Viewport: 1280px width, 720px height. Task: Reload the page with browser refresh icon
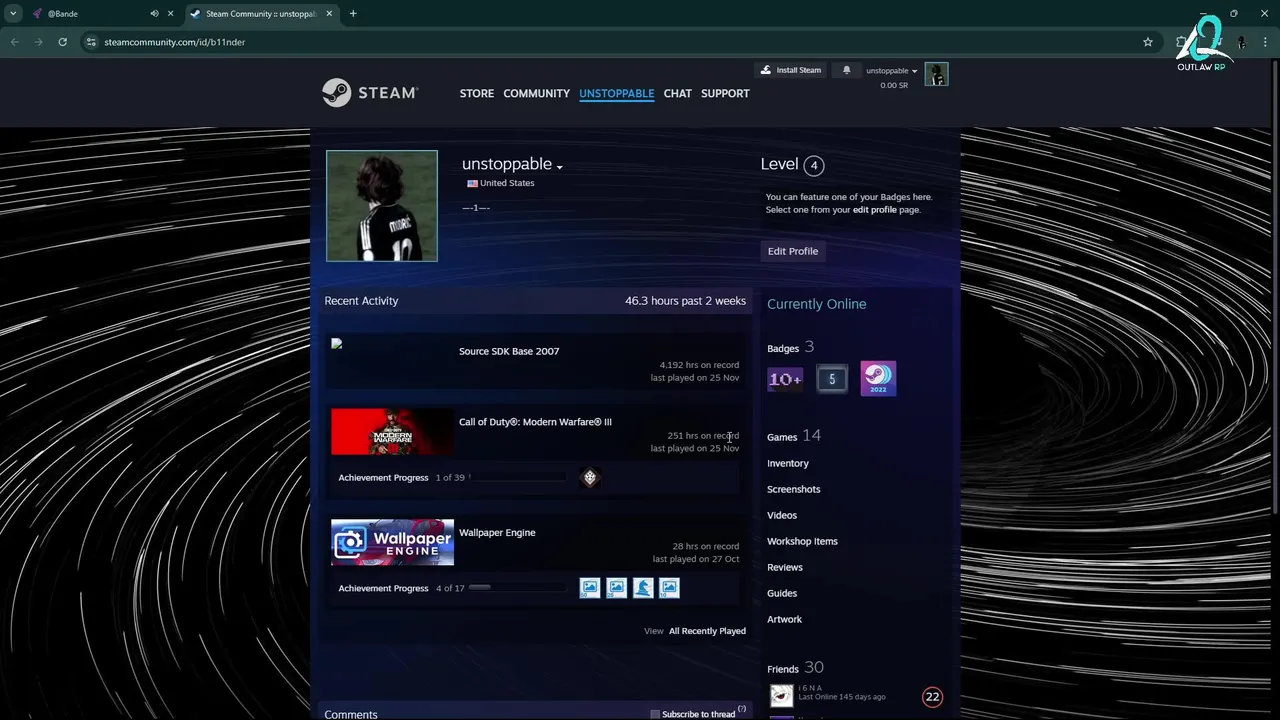[x=62, y=42]
